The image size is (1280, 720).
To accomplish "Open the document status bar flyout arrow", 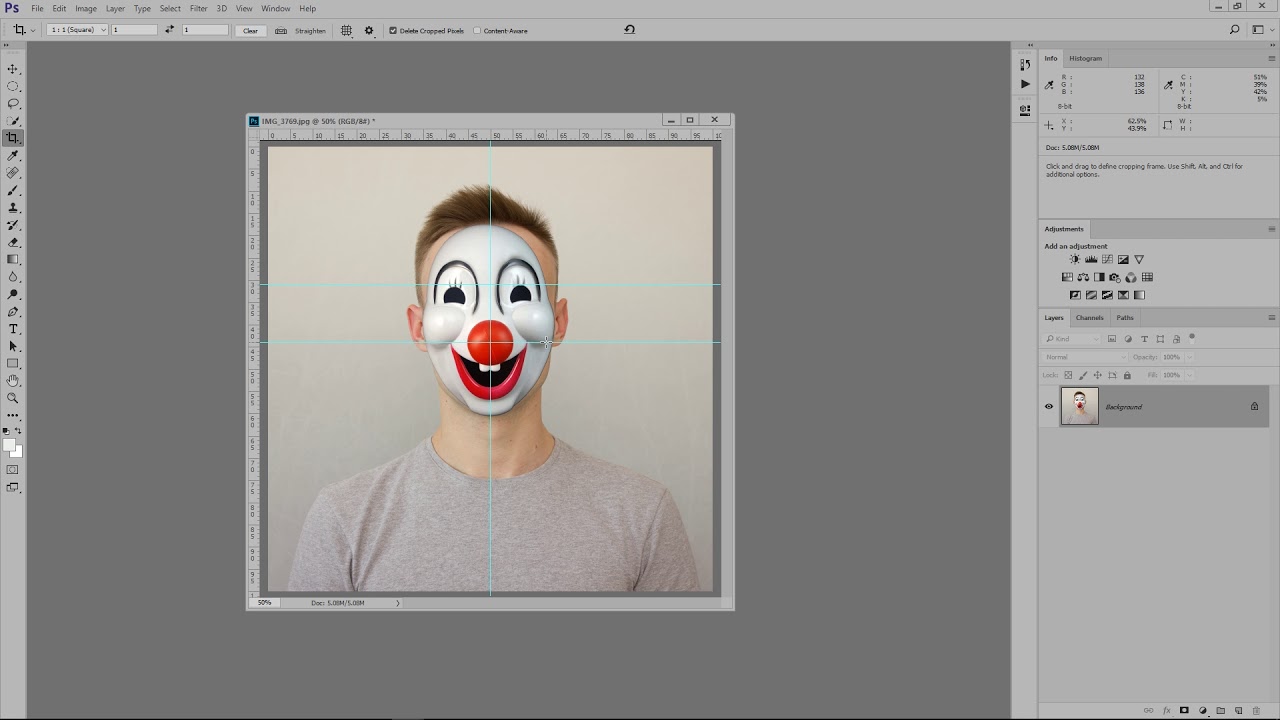I will click(398, 603).
